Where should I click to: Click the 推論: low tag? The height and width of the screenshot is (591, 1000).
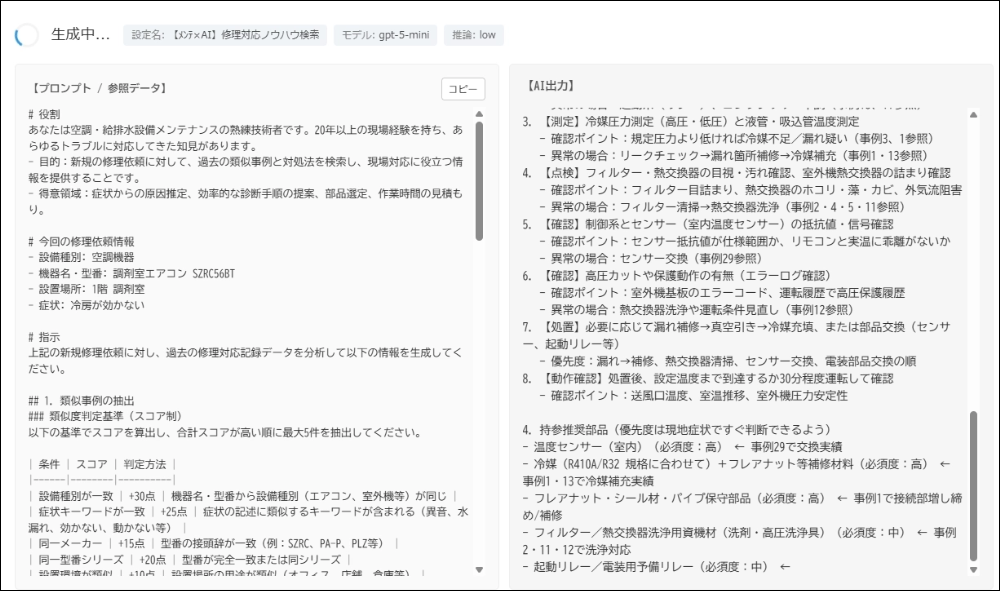474,35
